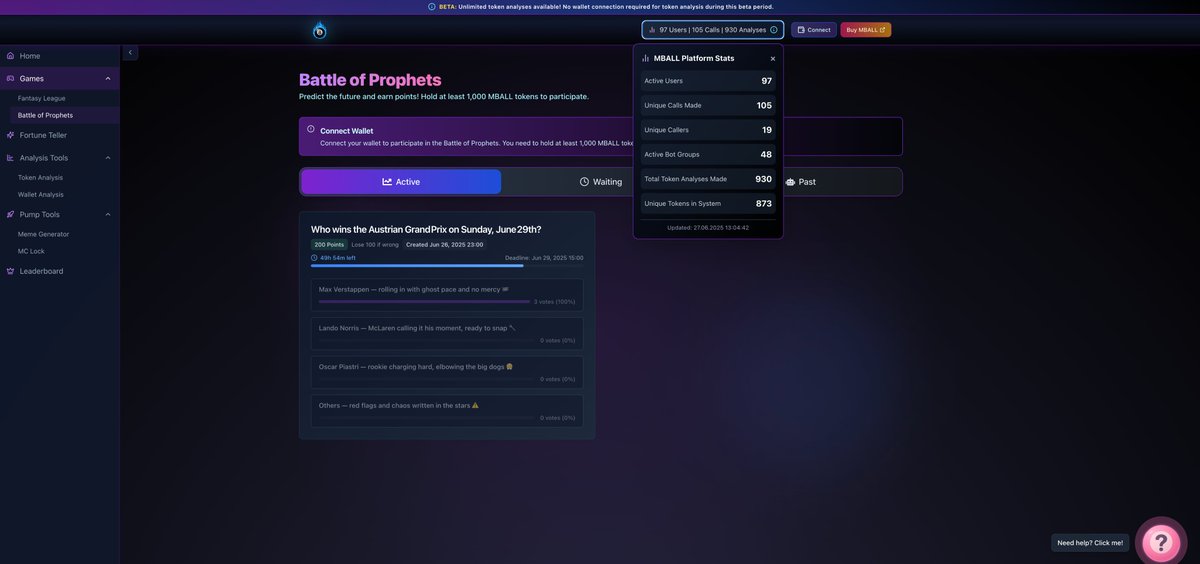Screen dimensions: 1200x564
Task: Click the BETA info icon in top banner
Action: [432, 7]
